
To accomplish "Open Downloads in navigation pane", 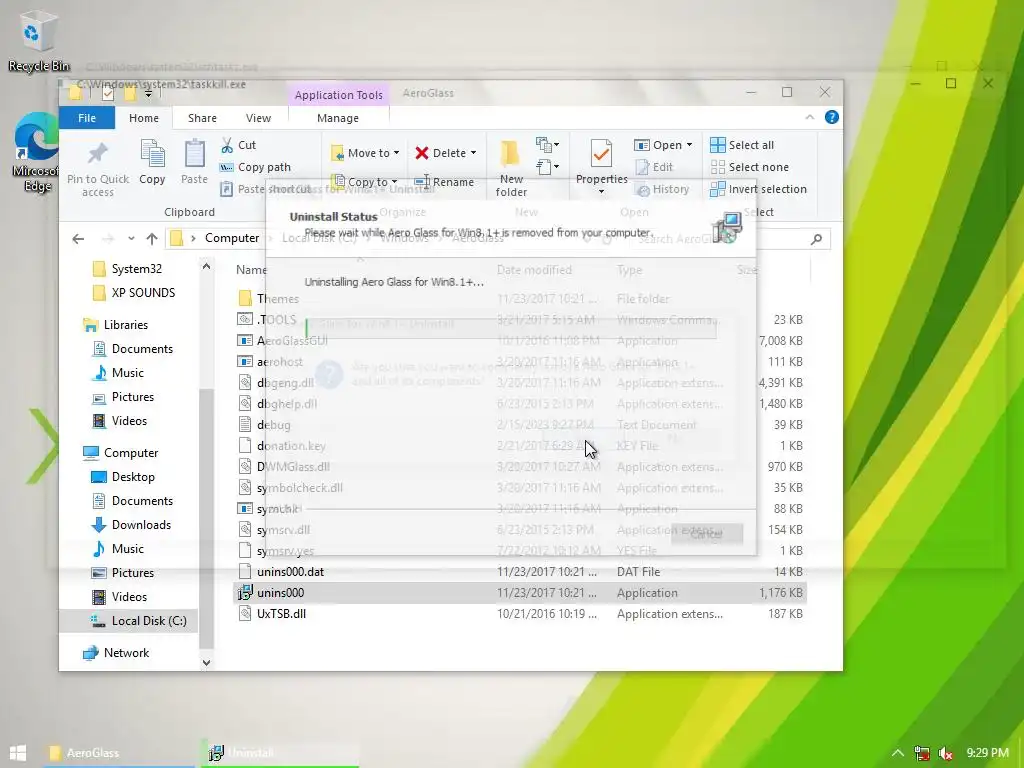I will [141, 524].
